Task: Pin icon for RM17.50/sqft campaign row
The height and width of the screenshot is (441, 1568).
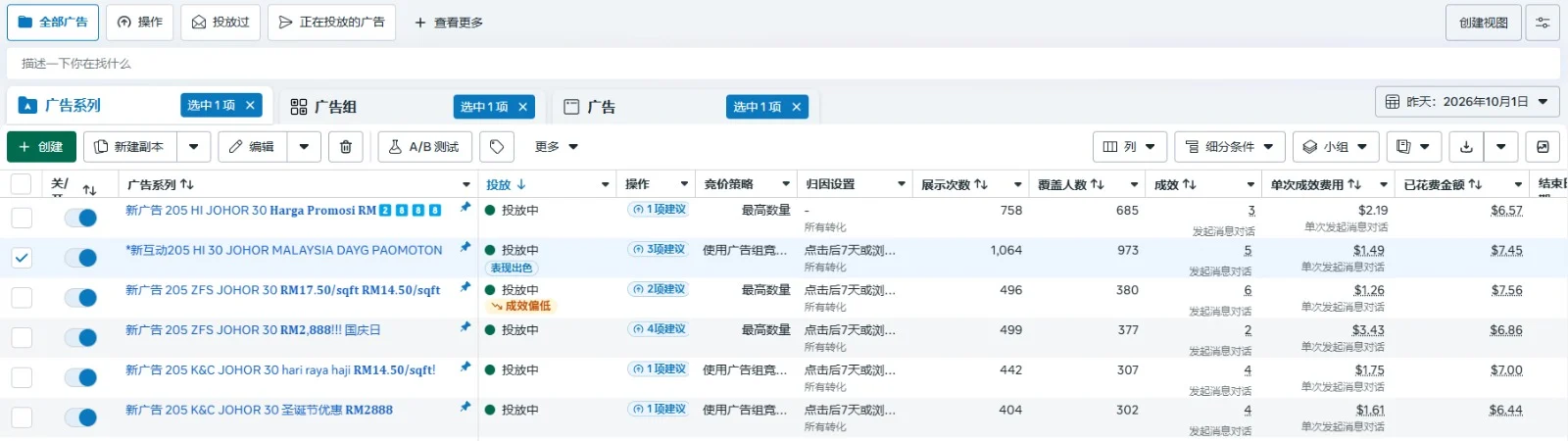Action: (x=465, y=287)
